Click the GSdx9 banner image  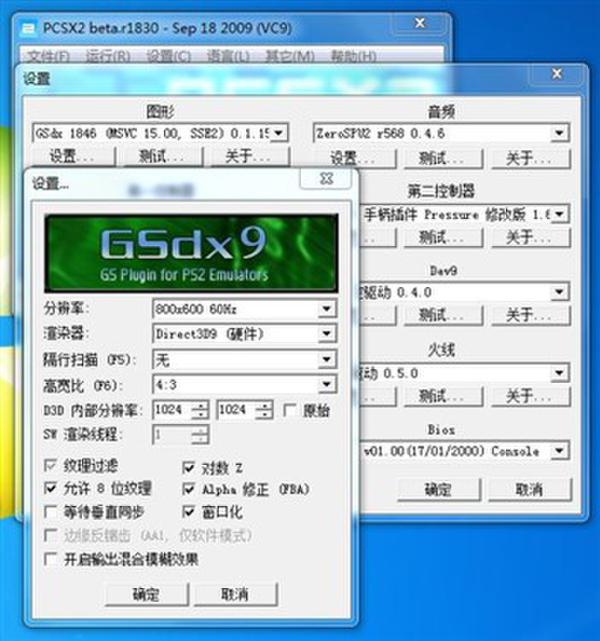(x=191, y=253)
